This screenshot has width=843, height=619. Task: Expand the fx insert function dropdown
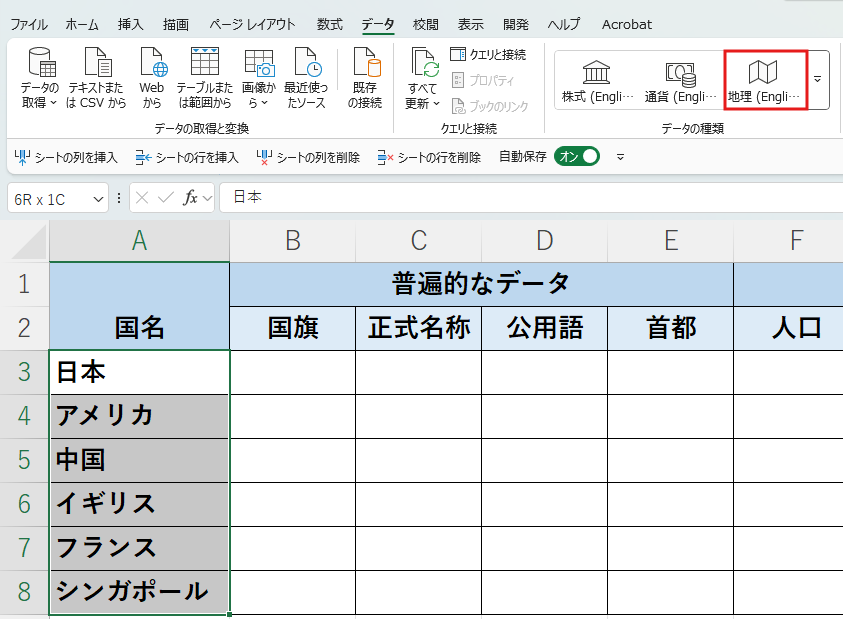(x=208, y=198)
